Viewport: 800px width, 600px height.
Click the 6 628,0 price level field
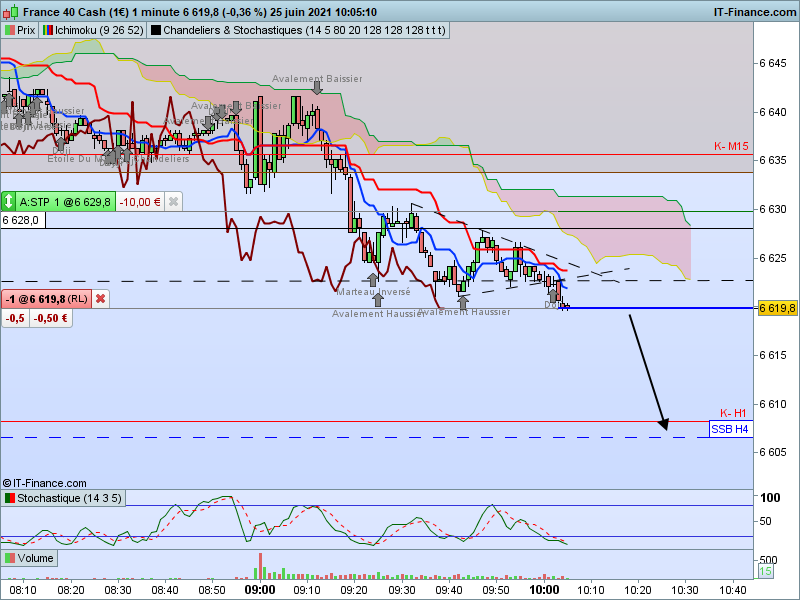[x=23, y=220]
